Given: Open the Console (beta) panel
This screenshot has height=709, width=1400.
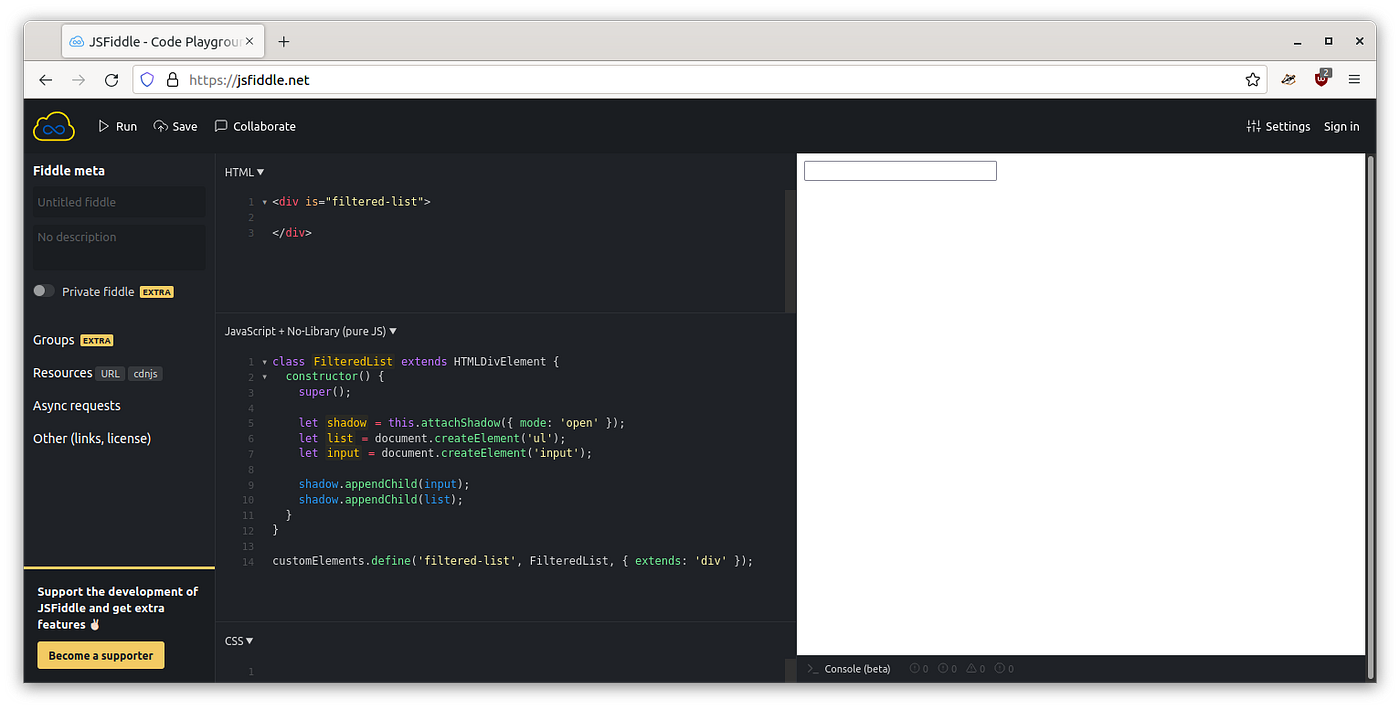Looking at the screenshot, I should 857,669.
